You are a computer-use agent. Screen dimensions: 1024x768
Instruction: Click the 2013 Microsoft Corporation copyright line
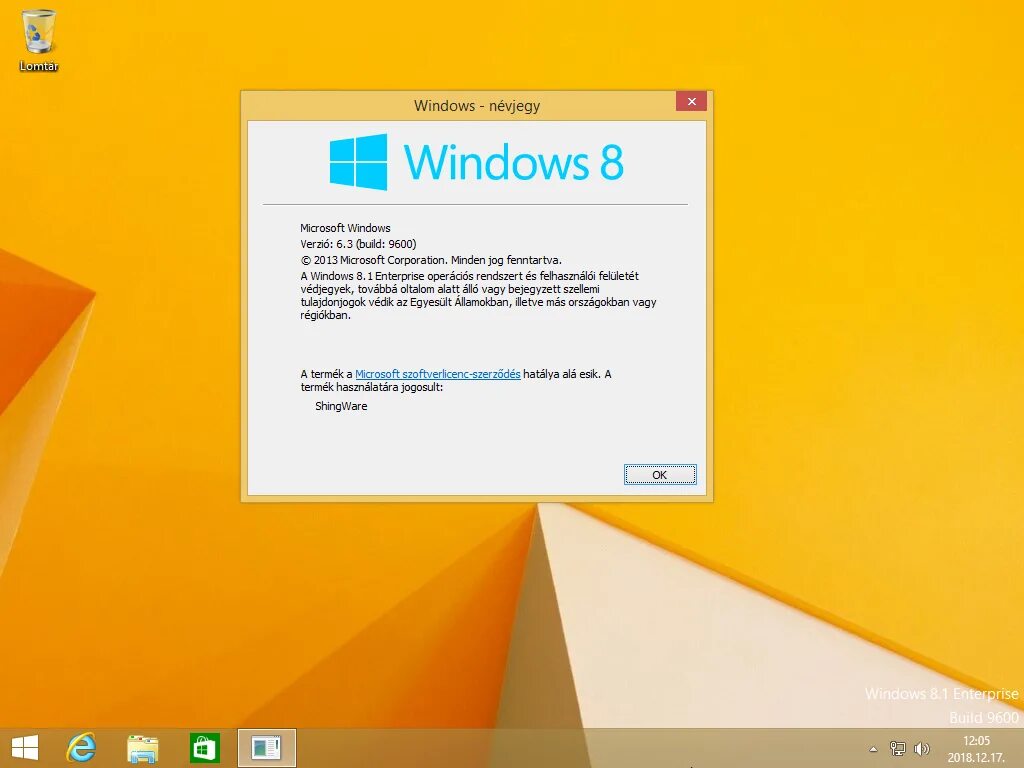431,260
